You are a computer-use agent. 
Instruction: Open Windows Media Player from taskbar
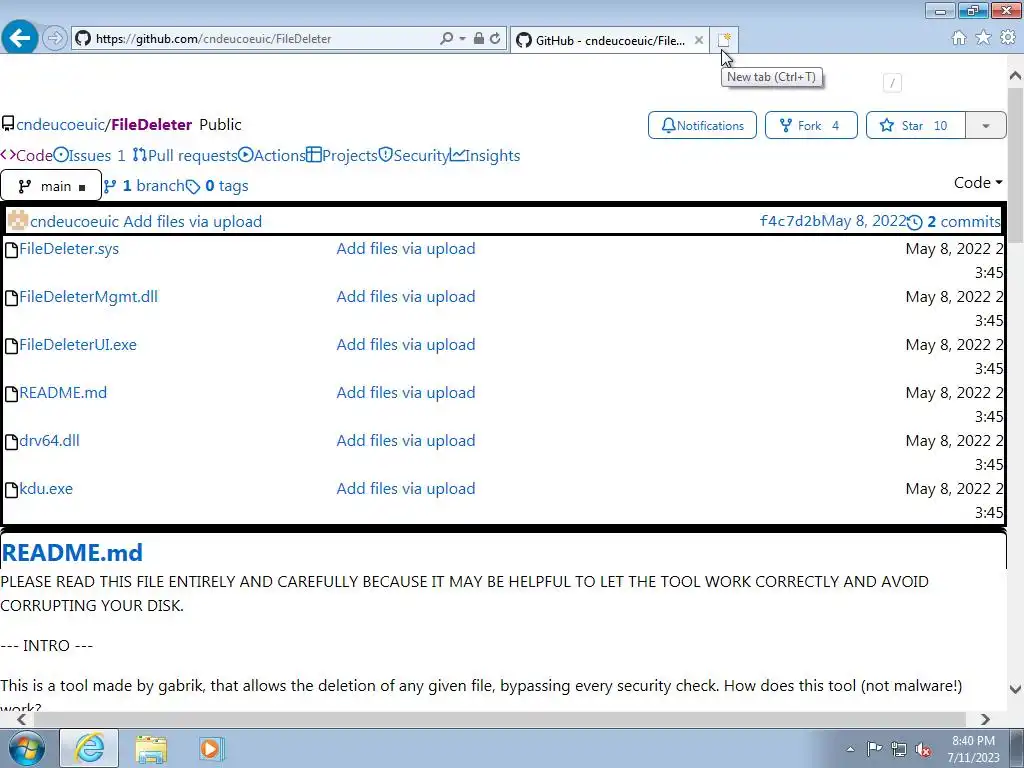click(x=211, y=748)
